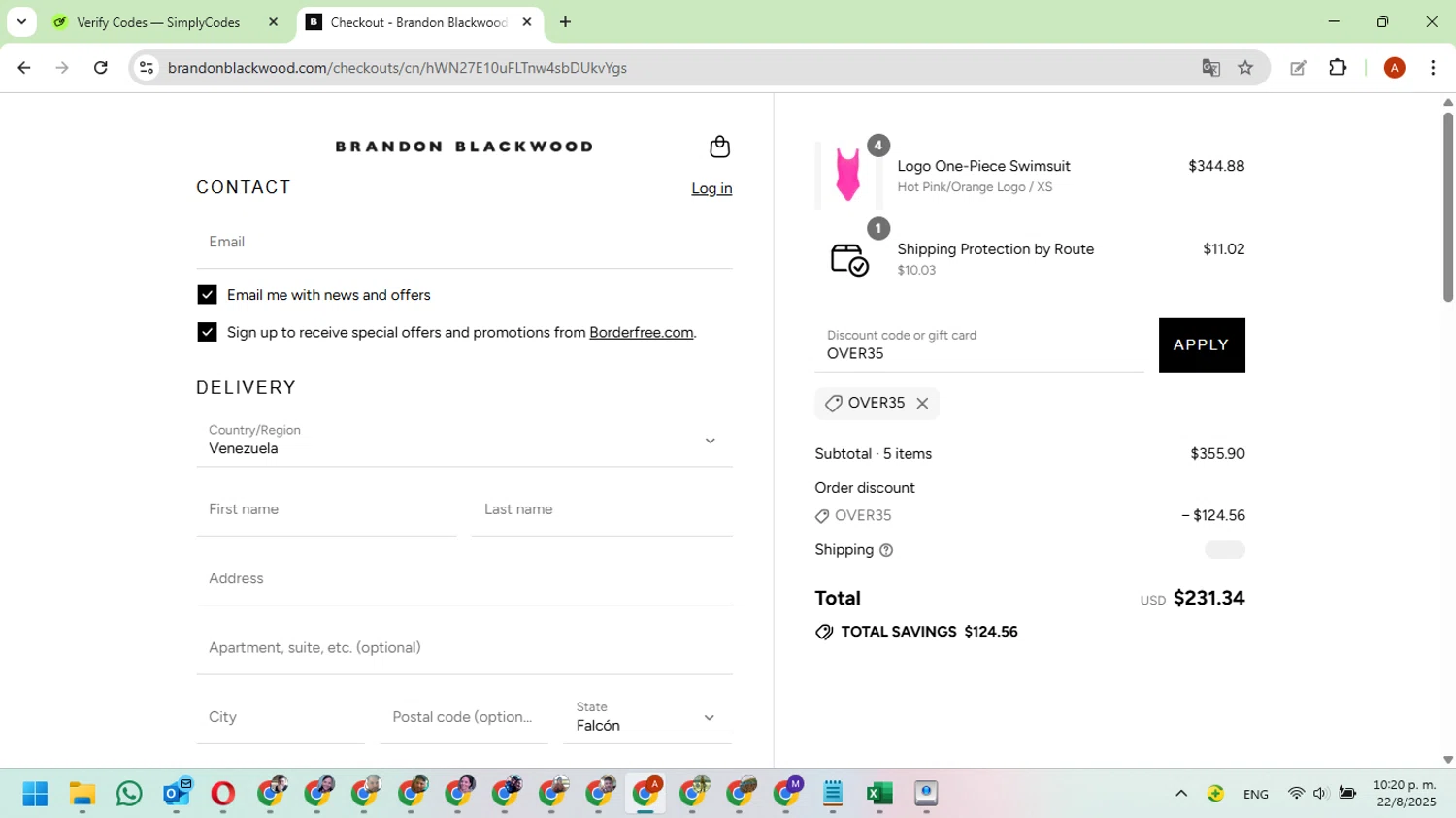1456x818 pixels.
Task: Click the TOTAL SAVINGS $124.56 text
Action: pos(929,632)
